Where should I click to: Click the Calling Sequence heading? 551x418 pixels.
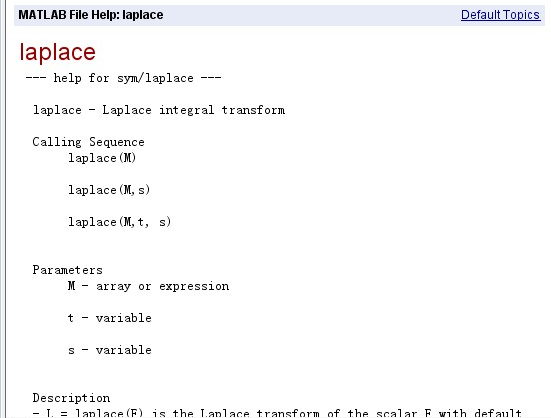[x=88, y=142]
